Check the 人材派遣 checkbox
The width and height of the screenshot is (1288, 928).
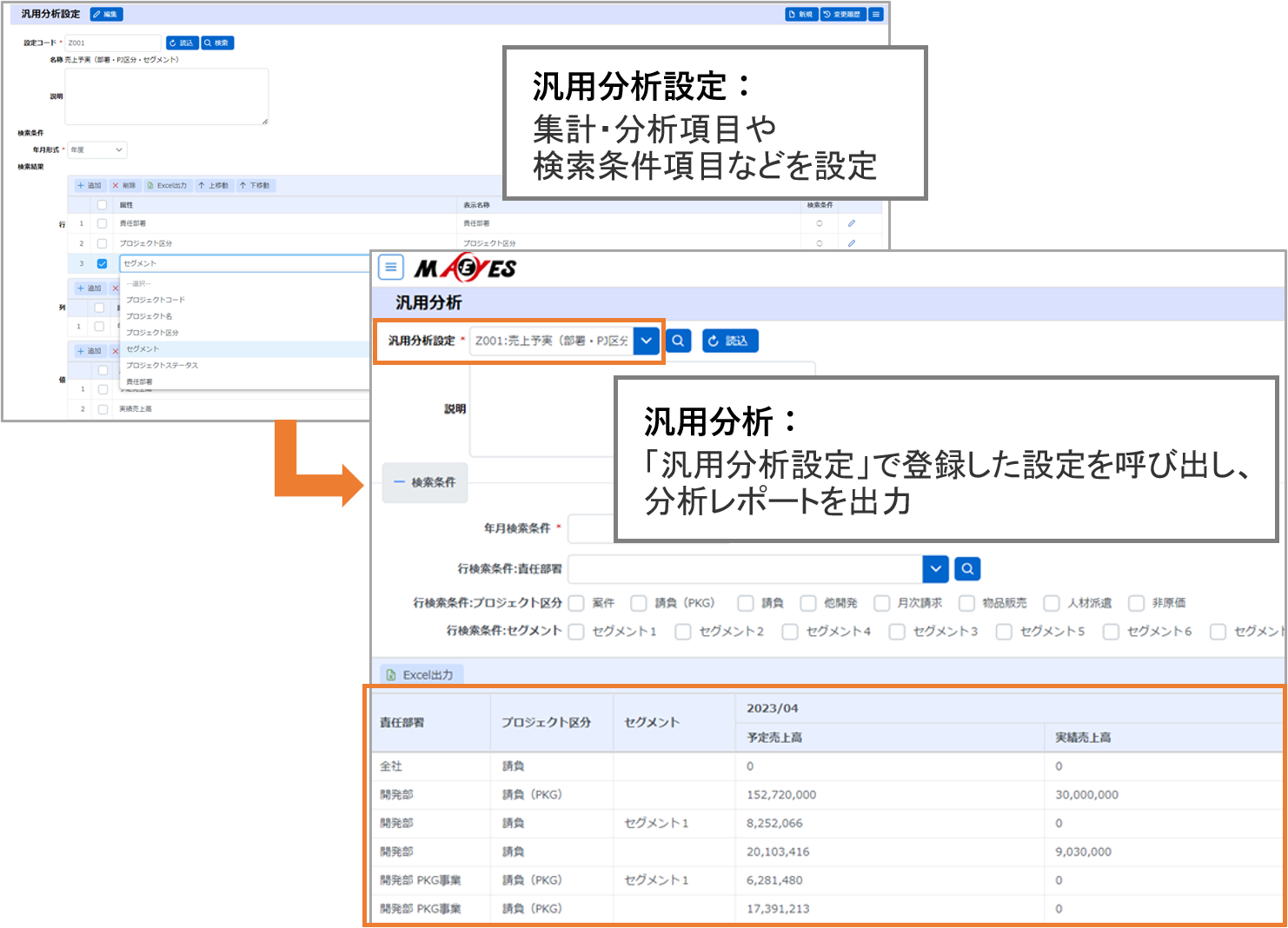pos(1052,603)
